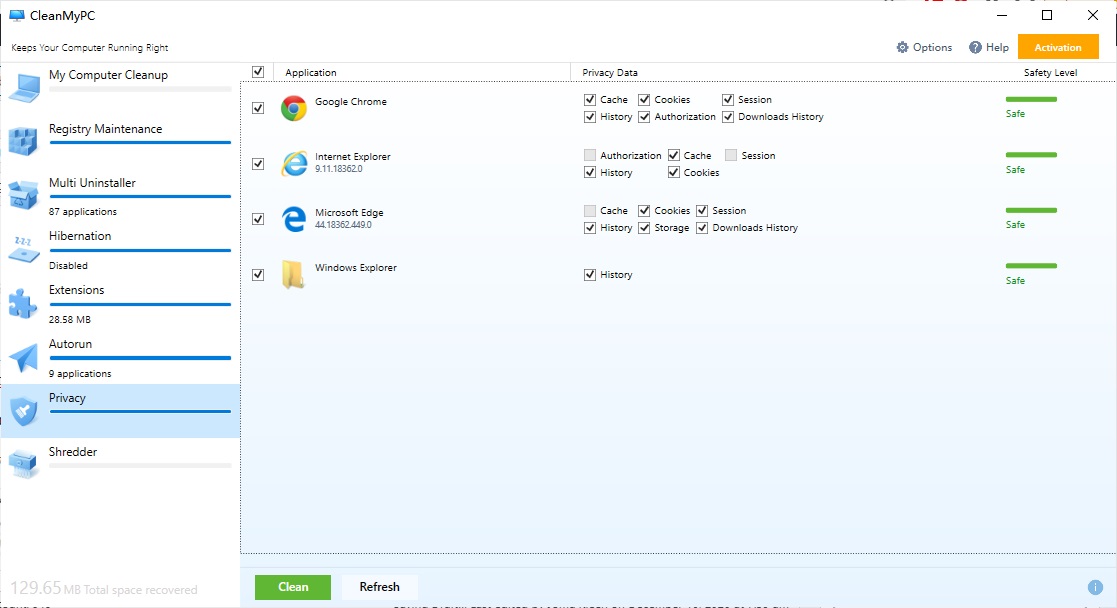The image size is (1117, 608).
Task: Click the Hibernation sleeping laptop icon
Action: (x=24, y=249)
